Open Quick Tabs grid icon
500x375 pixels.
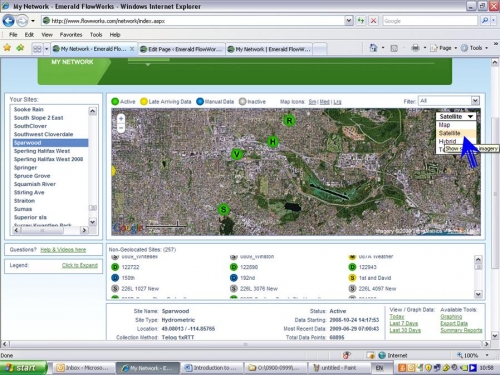point(37,49)
